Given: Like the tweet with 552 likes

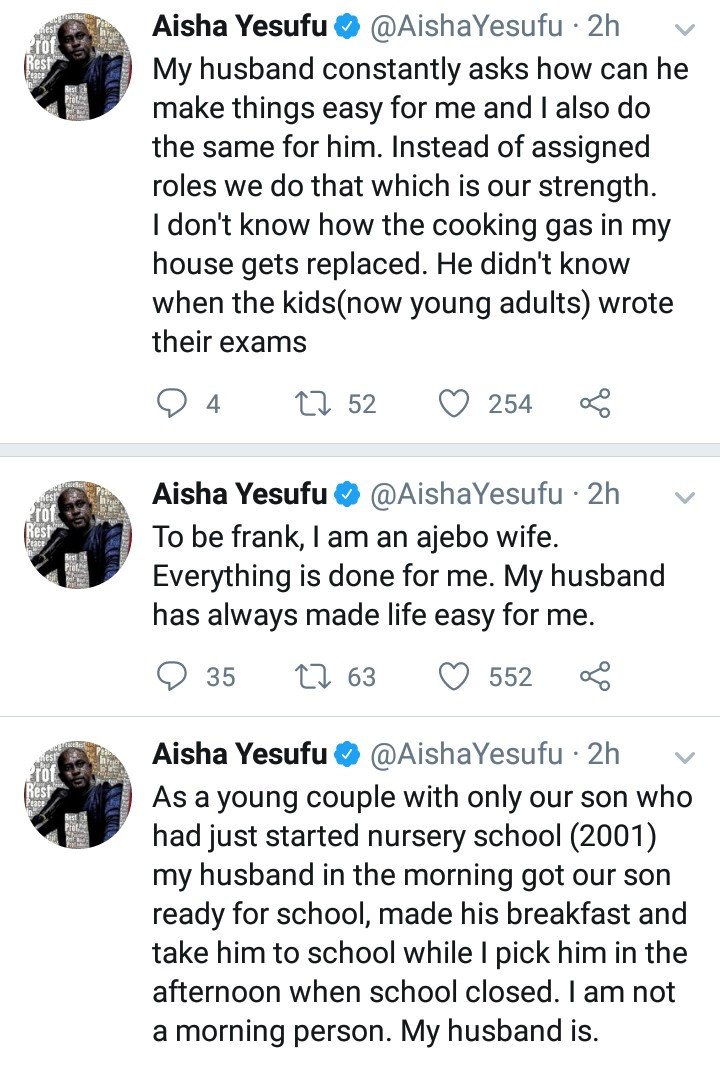Looking at the screenshot, I should click(x=454, y=676).
